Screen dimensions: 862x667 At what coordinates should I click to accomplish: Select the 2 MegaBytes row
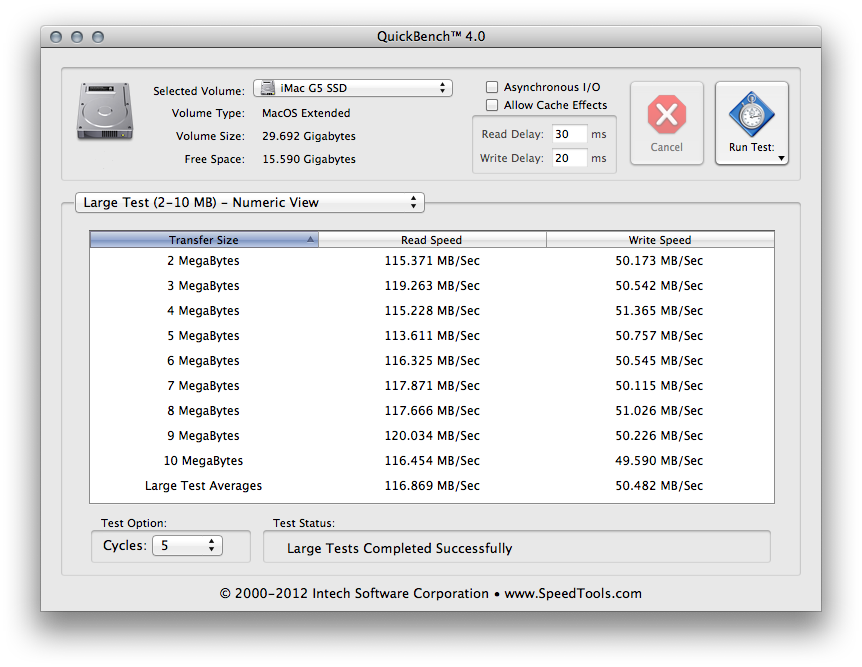(432, 261)
